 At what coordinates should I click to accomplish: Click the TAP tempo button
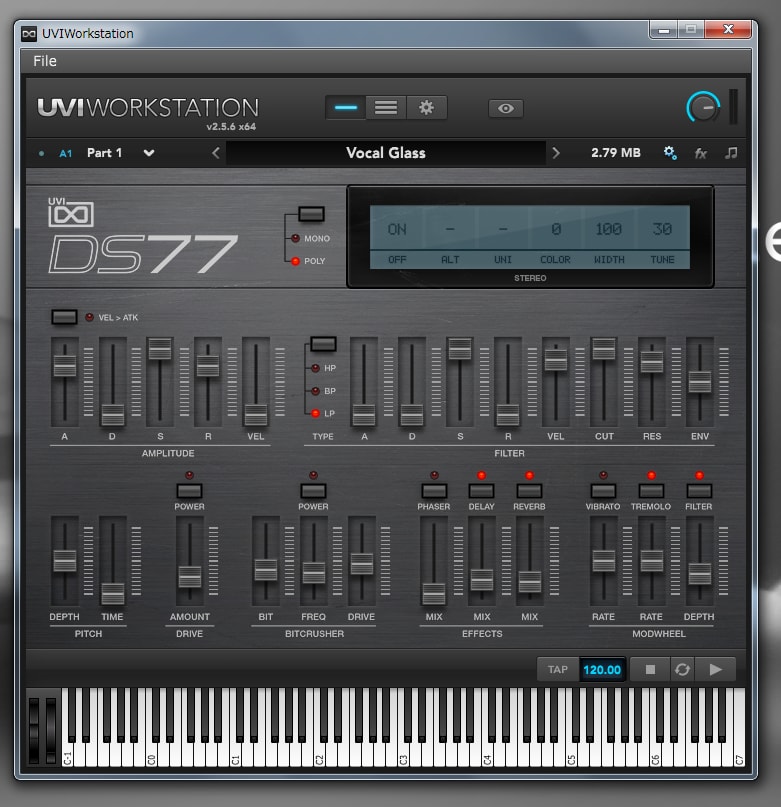point(558,669)
